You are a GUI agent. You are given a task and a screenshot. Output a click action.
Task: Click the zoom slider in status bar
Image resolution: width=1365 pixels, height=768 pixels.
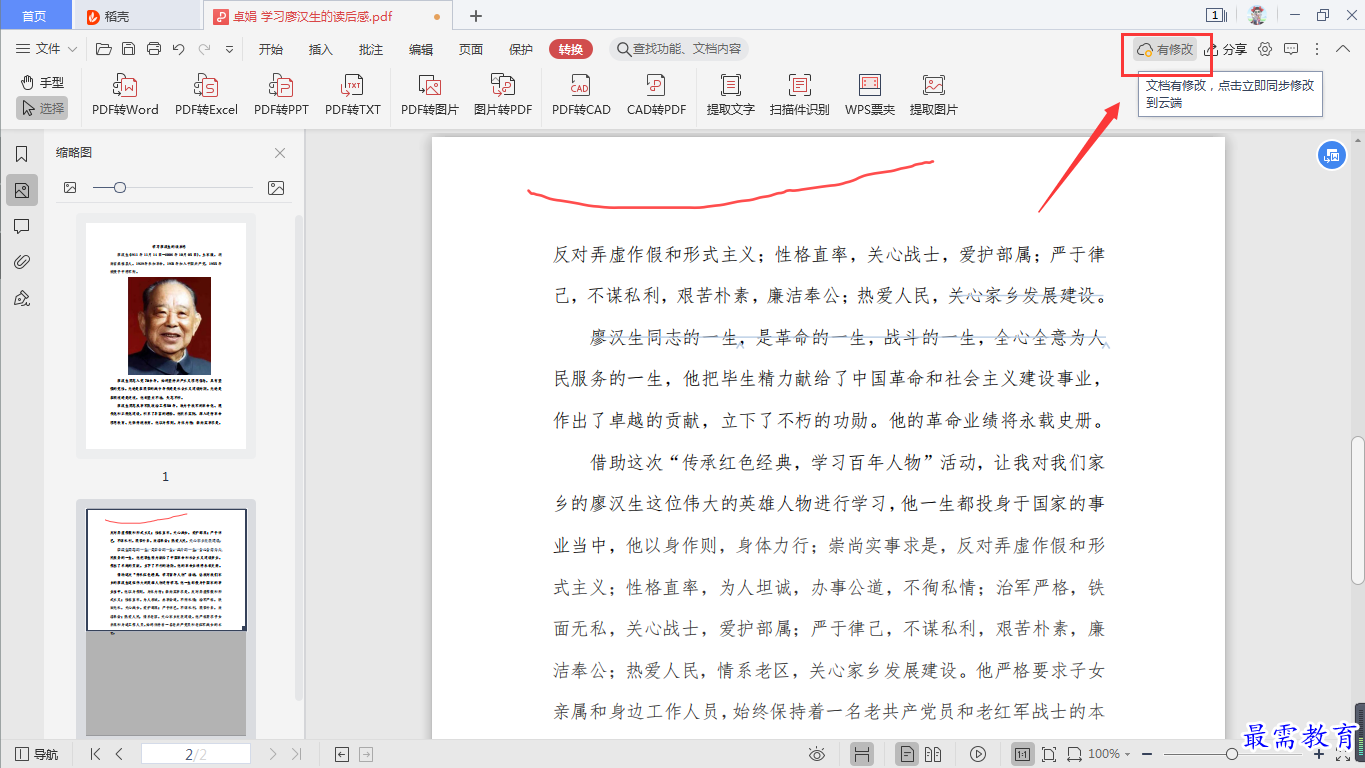point(1232,754)
